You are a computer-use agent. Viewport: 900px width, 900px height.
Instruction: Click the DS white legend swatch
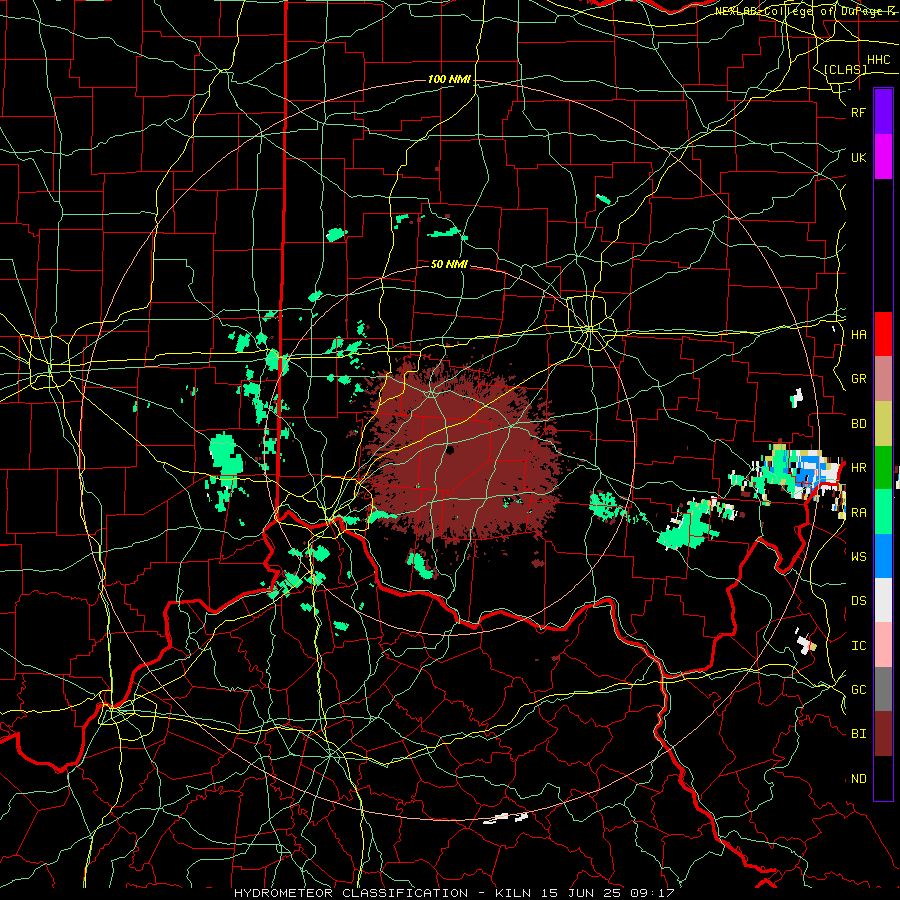[883, 600]
